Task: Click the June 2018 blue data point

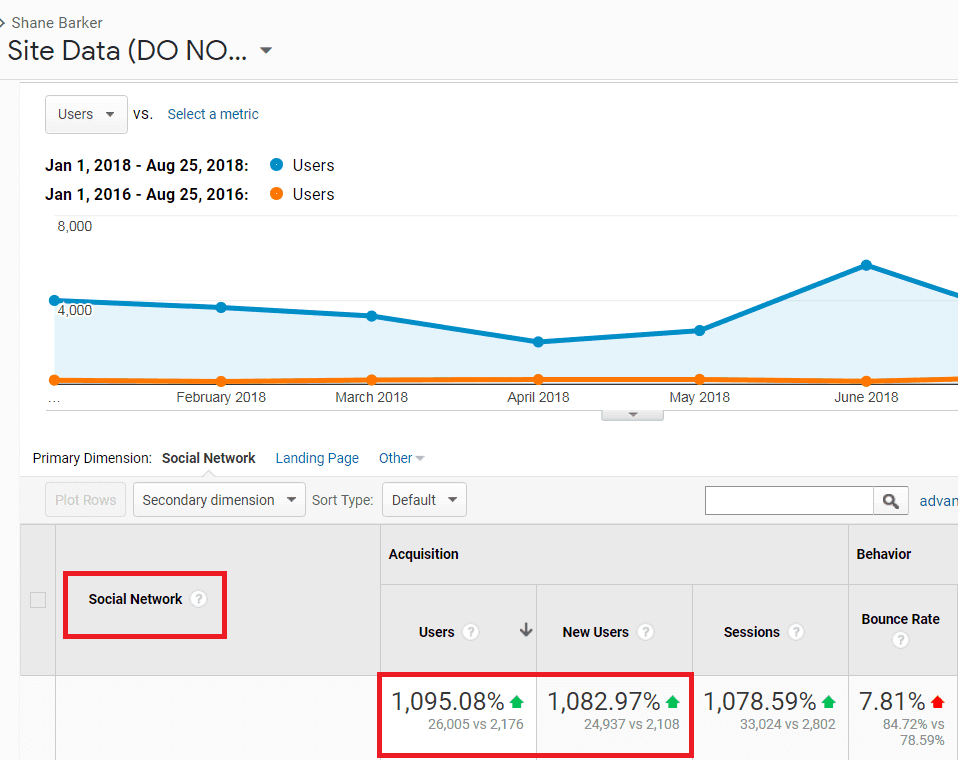Action: click(x=866, y=265)
